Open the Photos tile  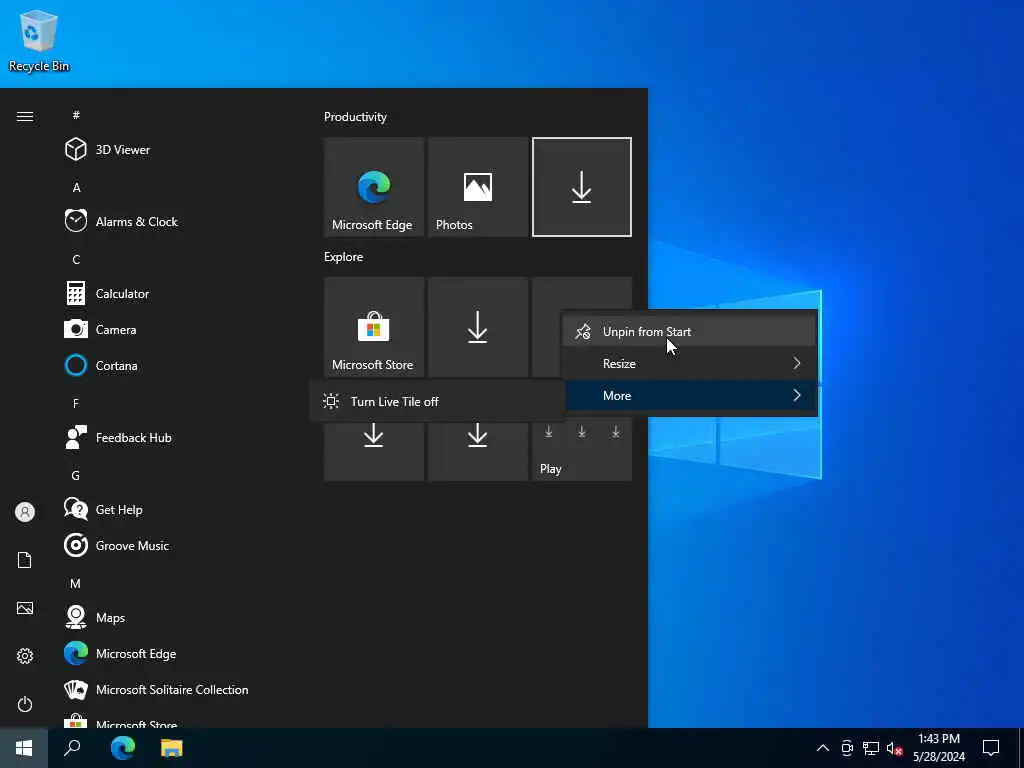tap(477, 187)
